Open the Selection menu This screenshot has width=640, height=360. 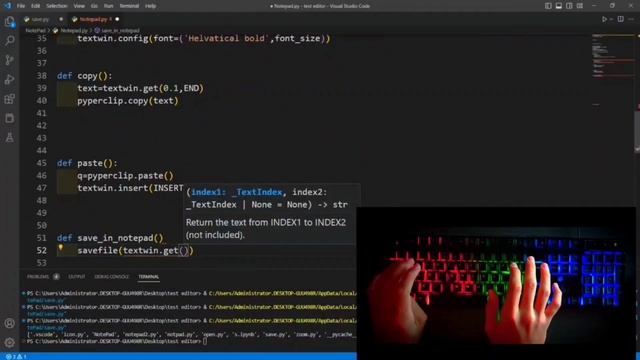[x=57, y=6]
